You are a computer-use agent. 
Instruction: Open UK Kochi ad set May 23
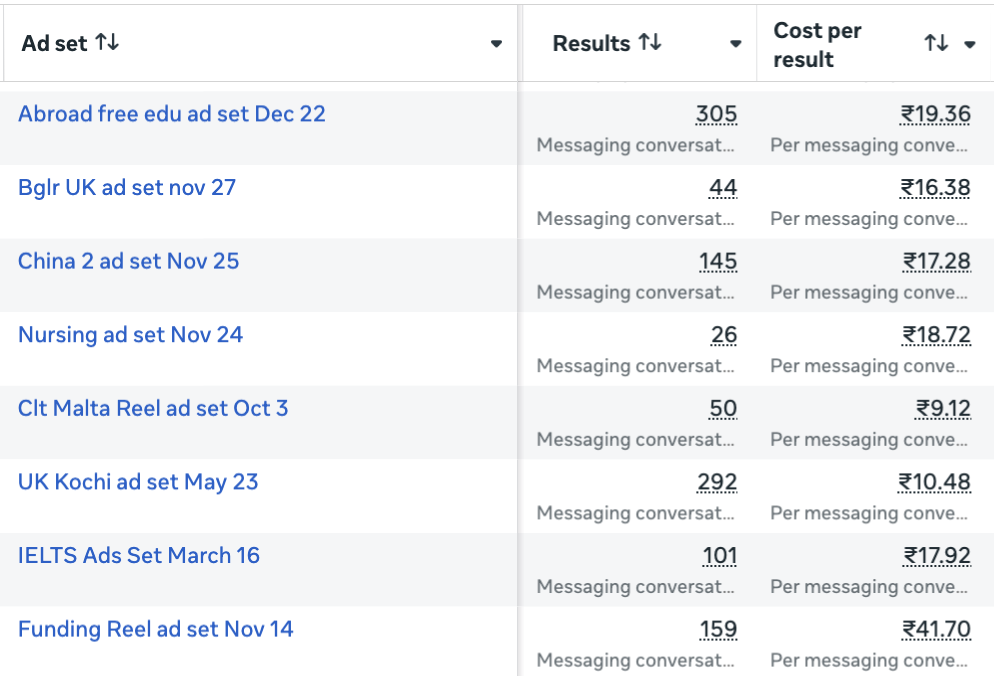point(138,482)
